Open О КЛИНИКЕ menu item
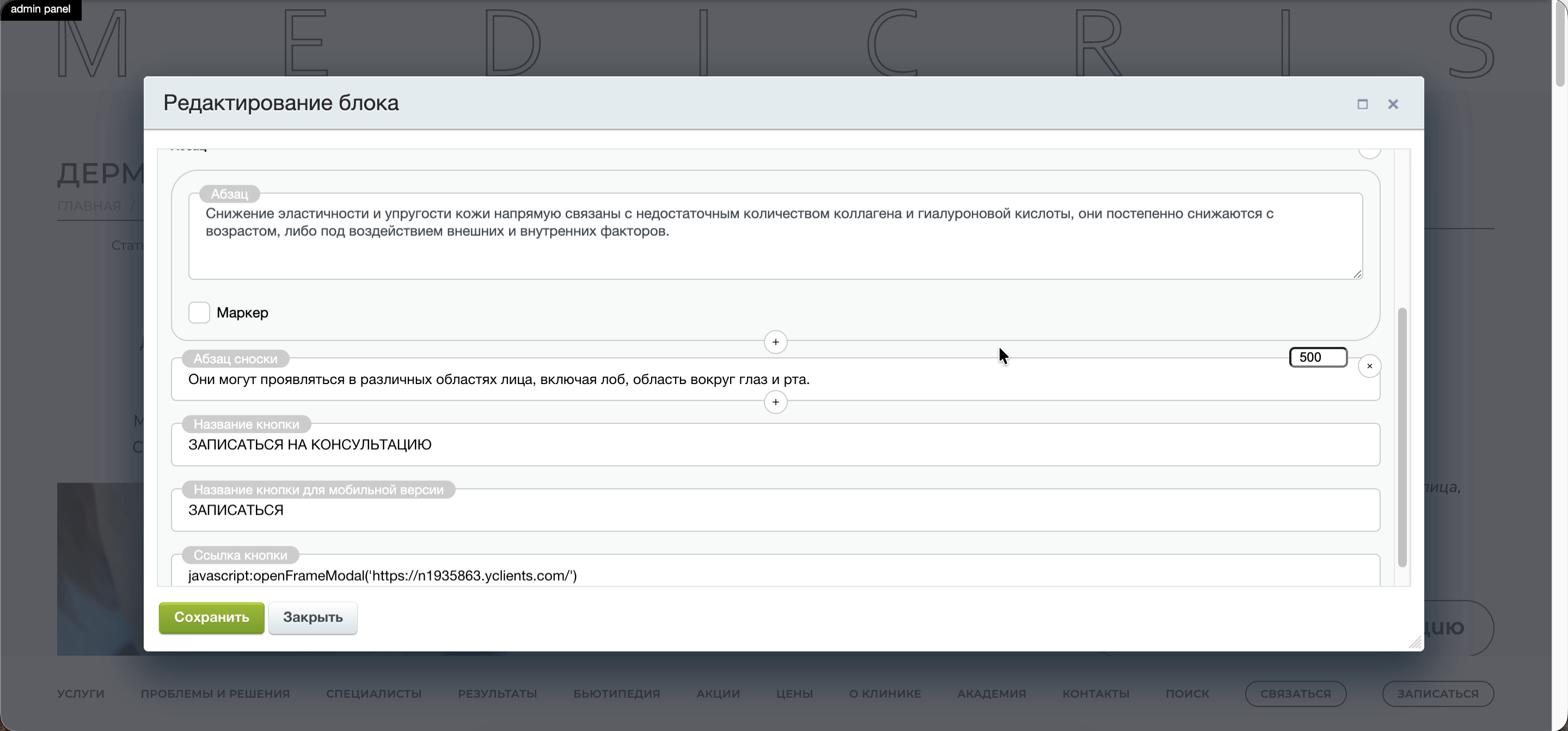The image size is (1568, 731). click(885, 694)
